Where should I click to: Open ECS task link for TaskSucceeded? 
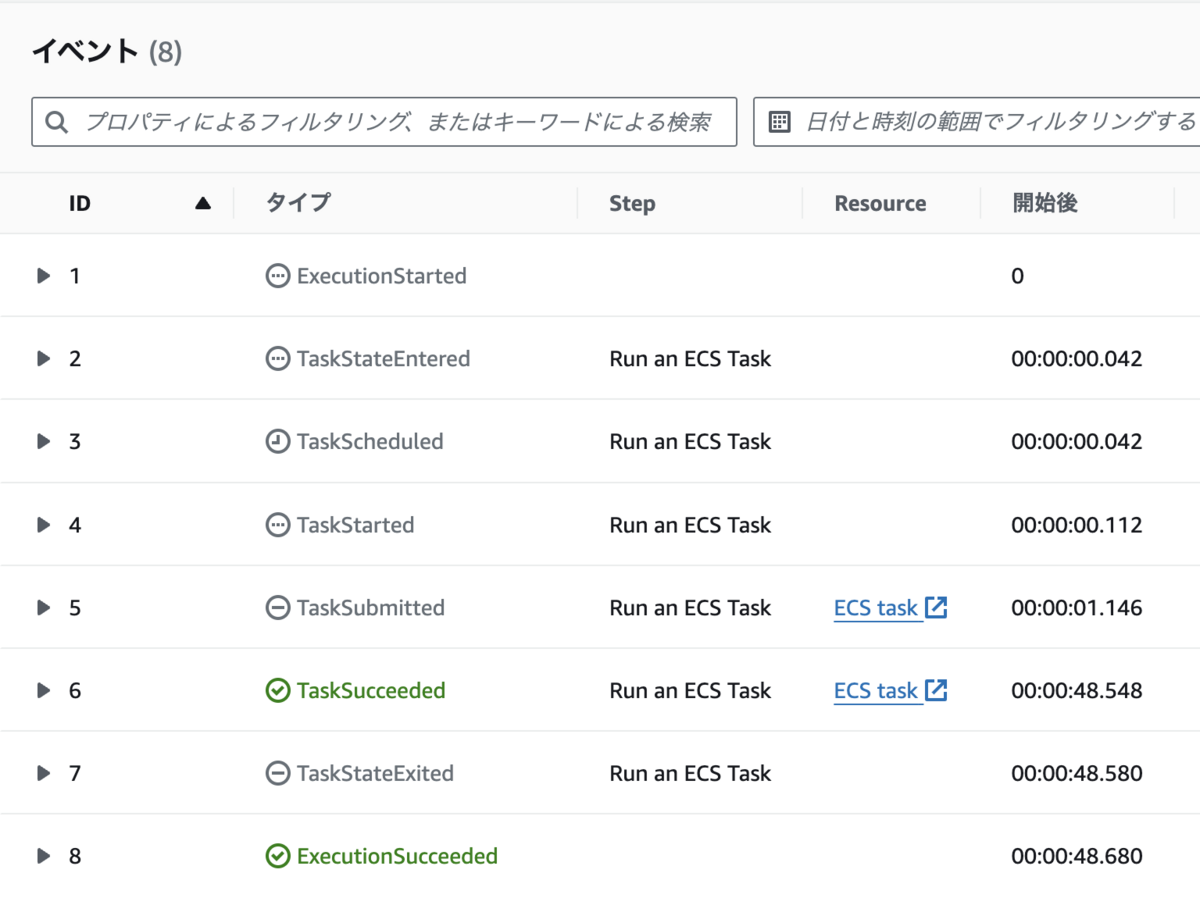click(x=876, y=691)
